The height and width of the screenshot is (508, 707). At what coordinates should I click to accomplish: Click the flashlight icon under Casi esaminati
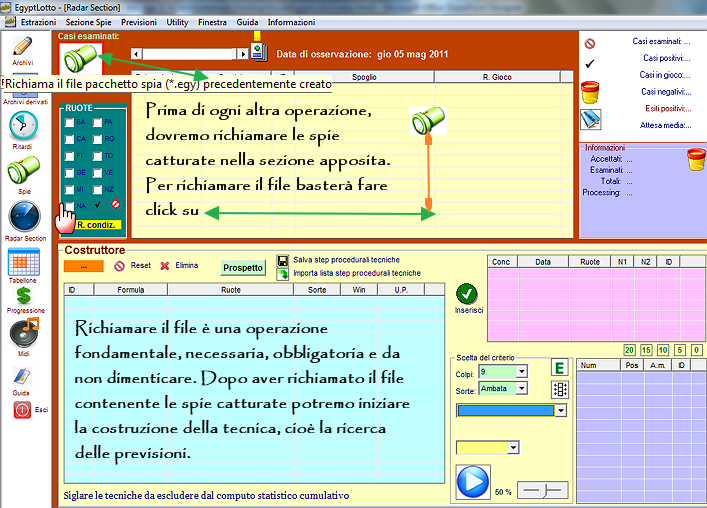81,59
